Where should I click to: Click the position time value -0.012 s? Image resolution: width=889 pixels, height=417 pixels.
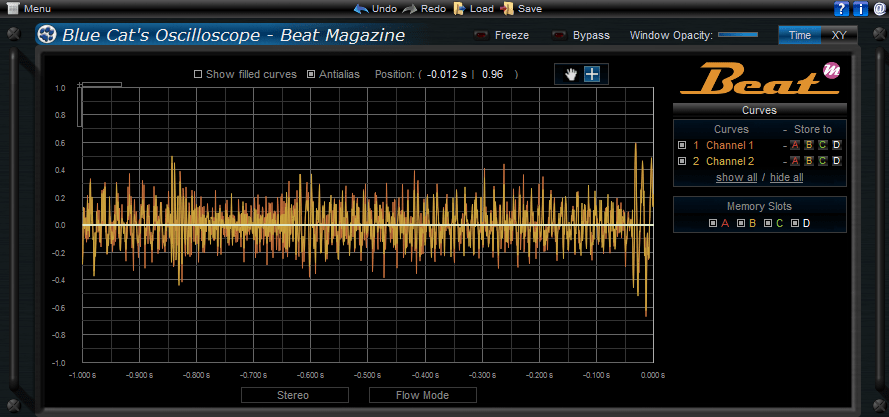(x=447, y=74)
